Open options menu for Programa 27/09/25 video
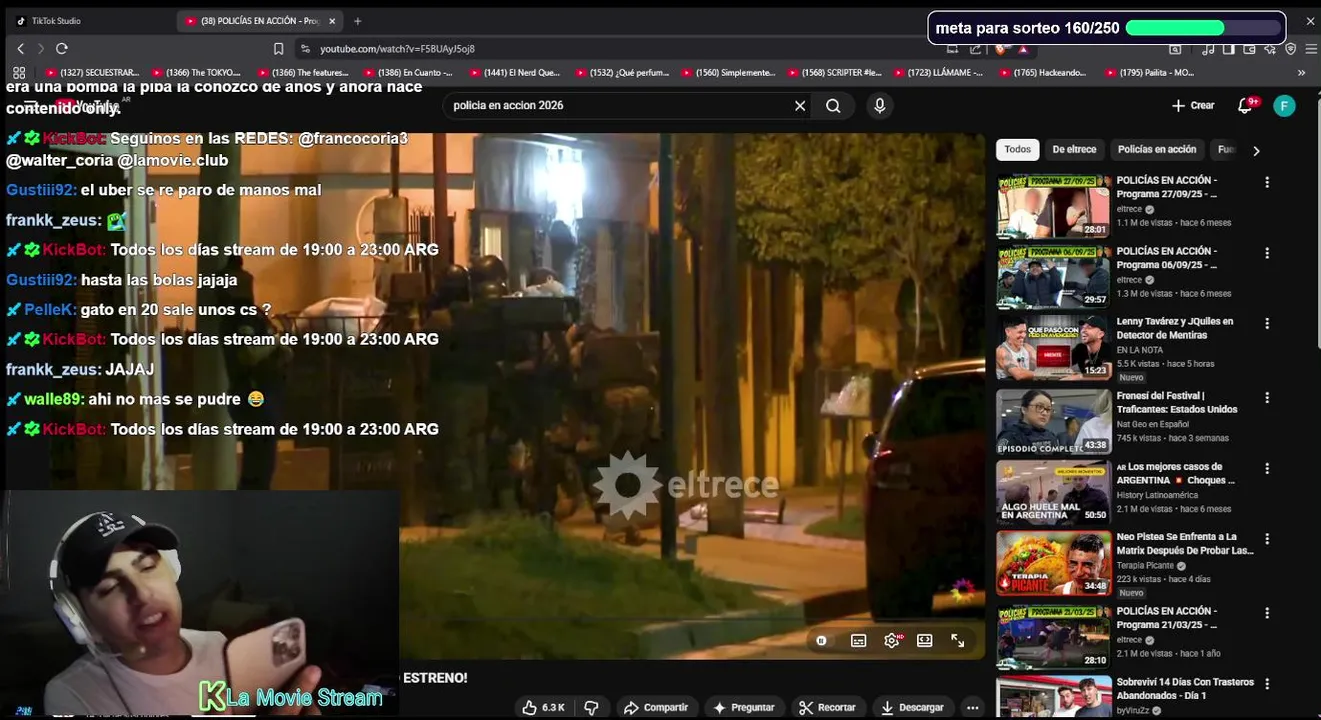1321x720 pixels. (1267, 182)
